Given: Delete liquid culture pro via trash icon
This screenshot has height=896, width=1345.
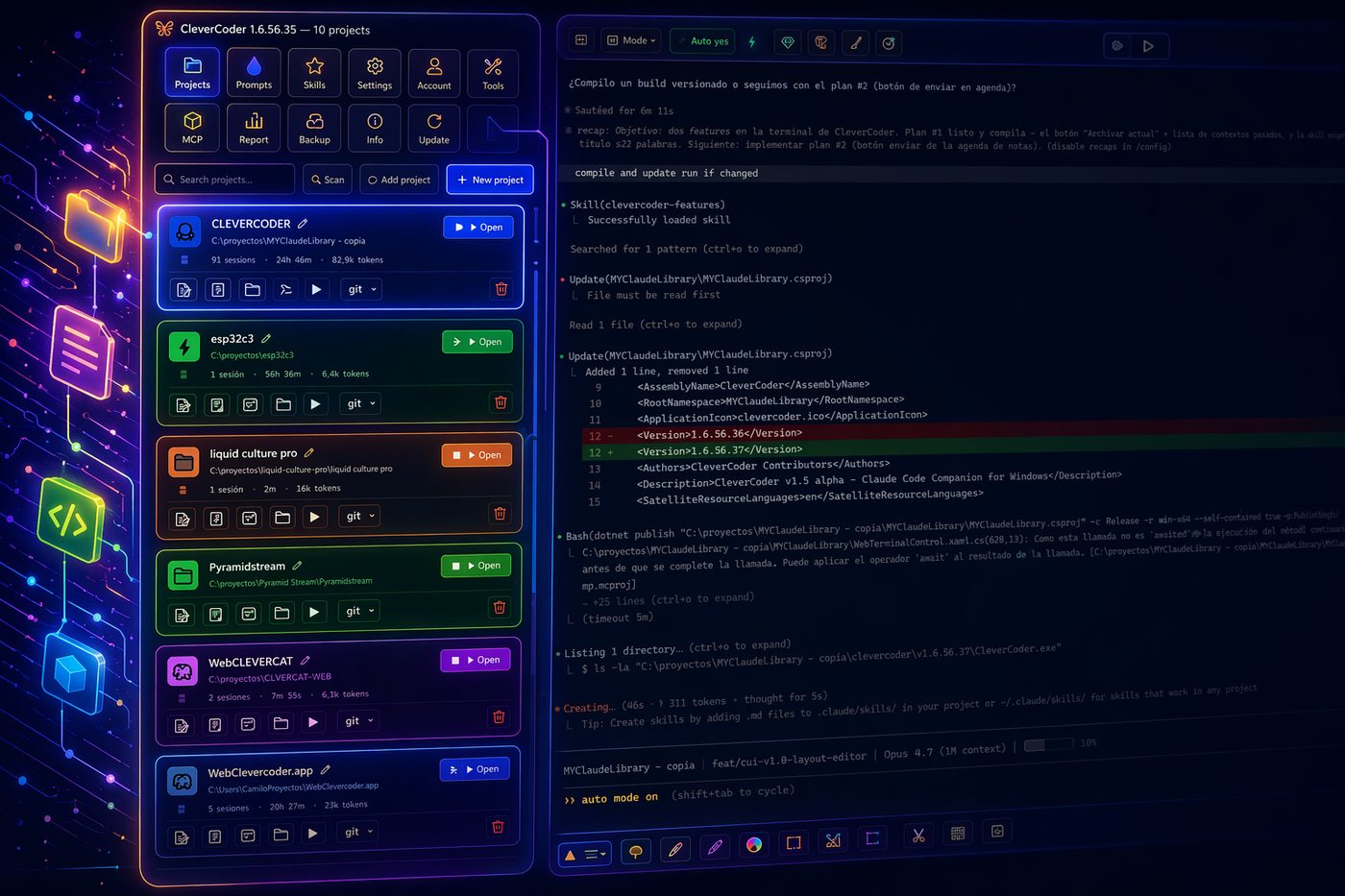Looking at the screenshot, I should [500, 514].
